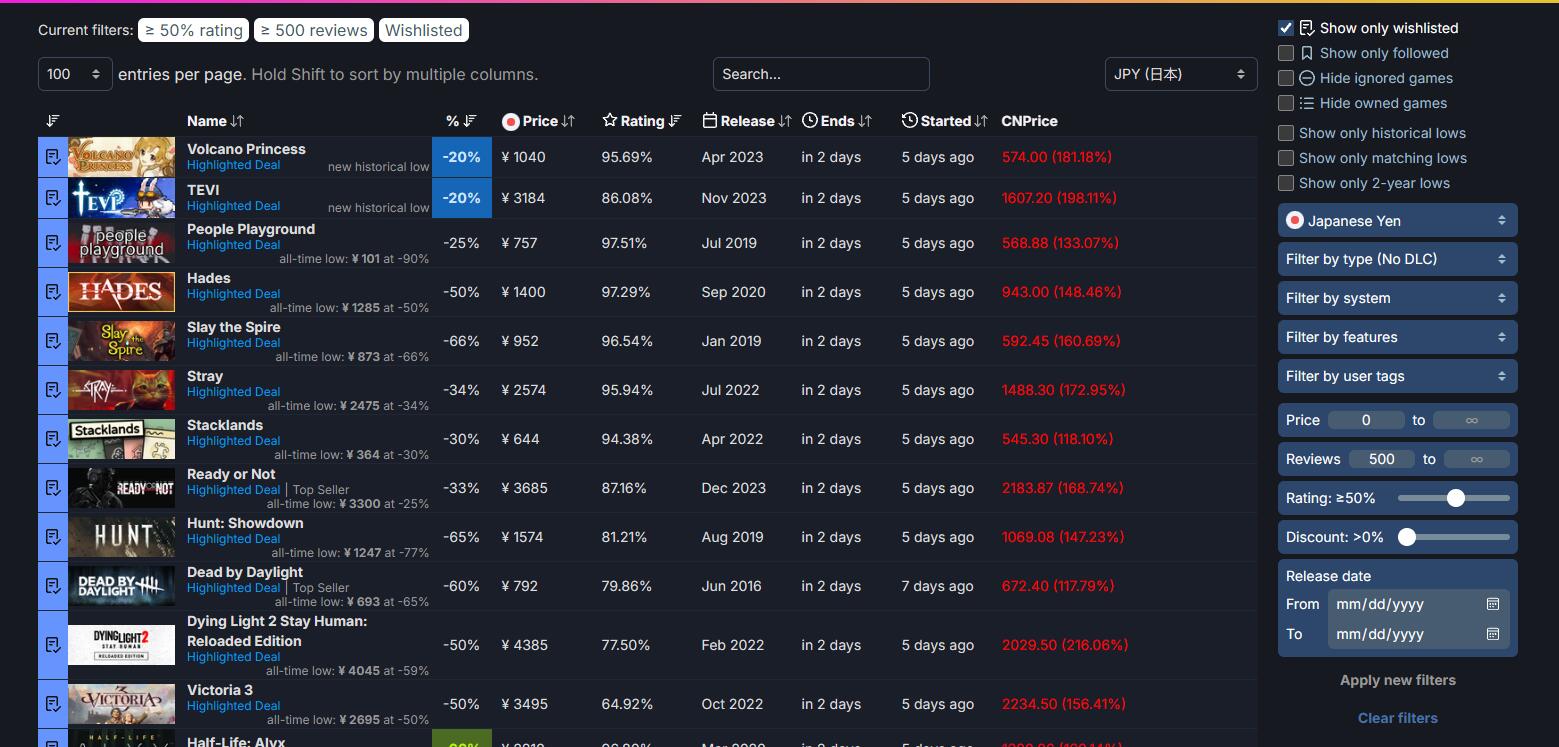Click wishlist icon in Stray row

click(x=52, y=390)
